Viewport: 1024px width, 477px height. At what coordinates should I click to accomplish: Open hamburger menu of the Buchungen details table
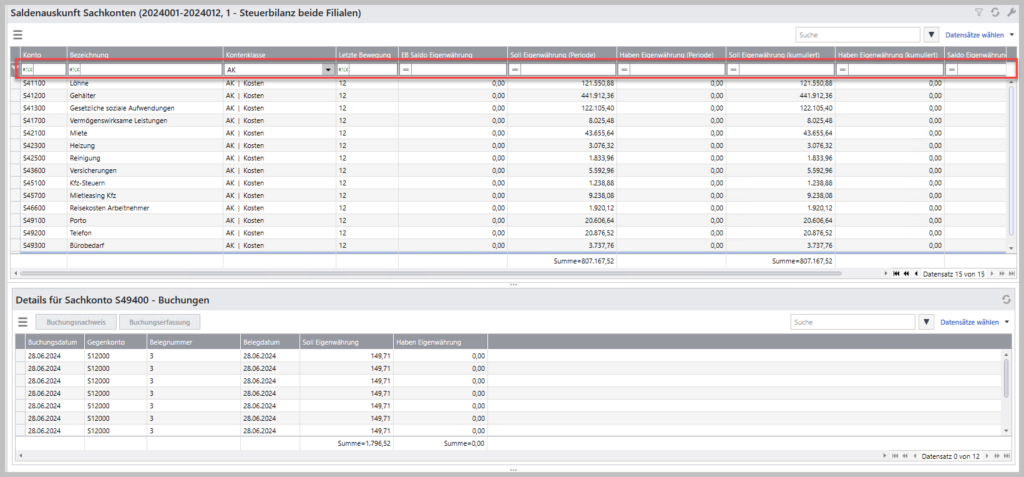click(x=20, y=322)
